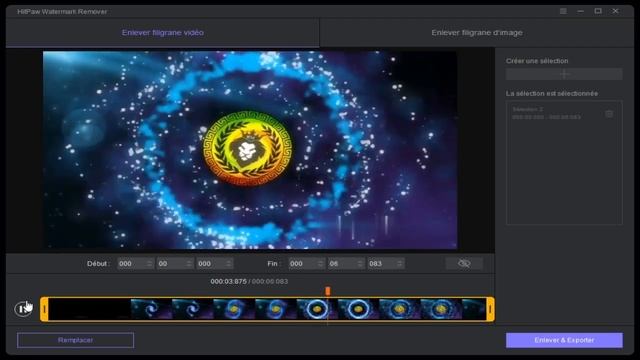Adjust Début seconds stepper arrows
This screenshot has height=360, width=640.
click(189, 264)
